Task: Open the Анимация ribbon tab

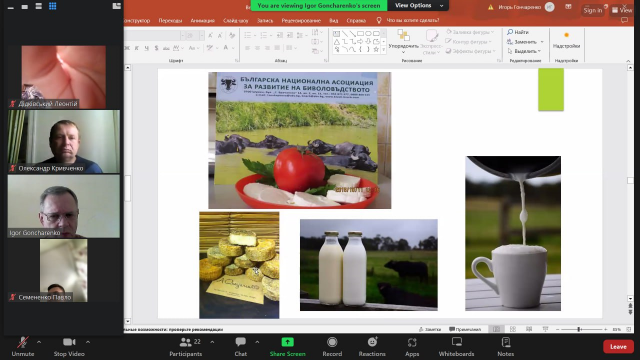Action: 202,20
